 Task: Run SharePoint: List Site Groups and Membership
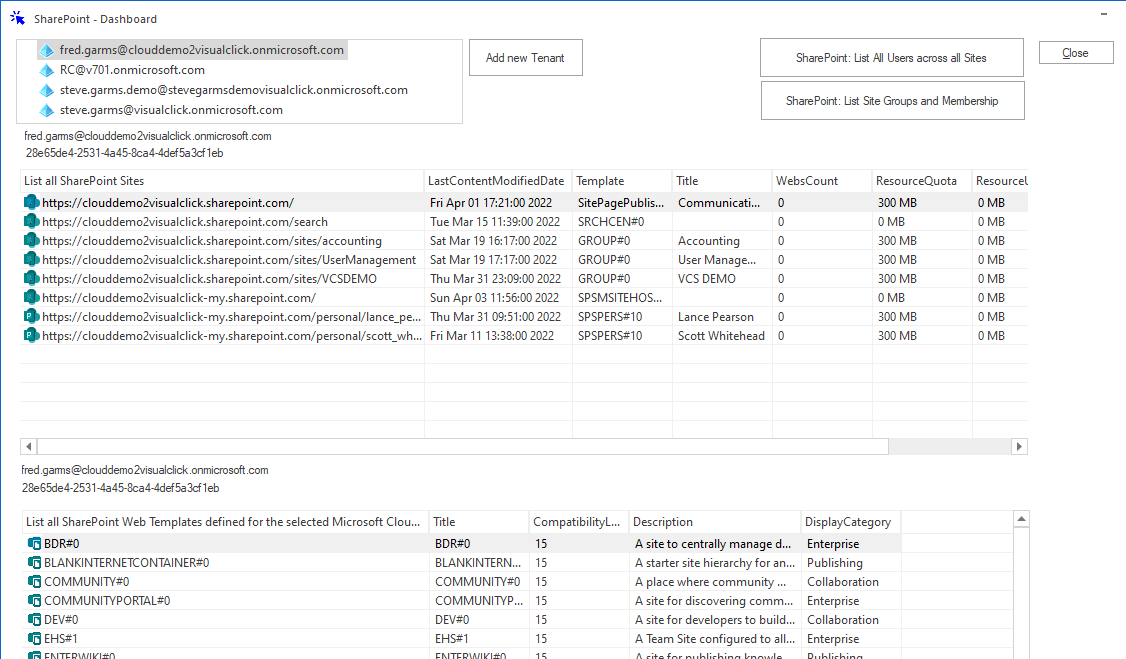point(891,100)
